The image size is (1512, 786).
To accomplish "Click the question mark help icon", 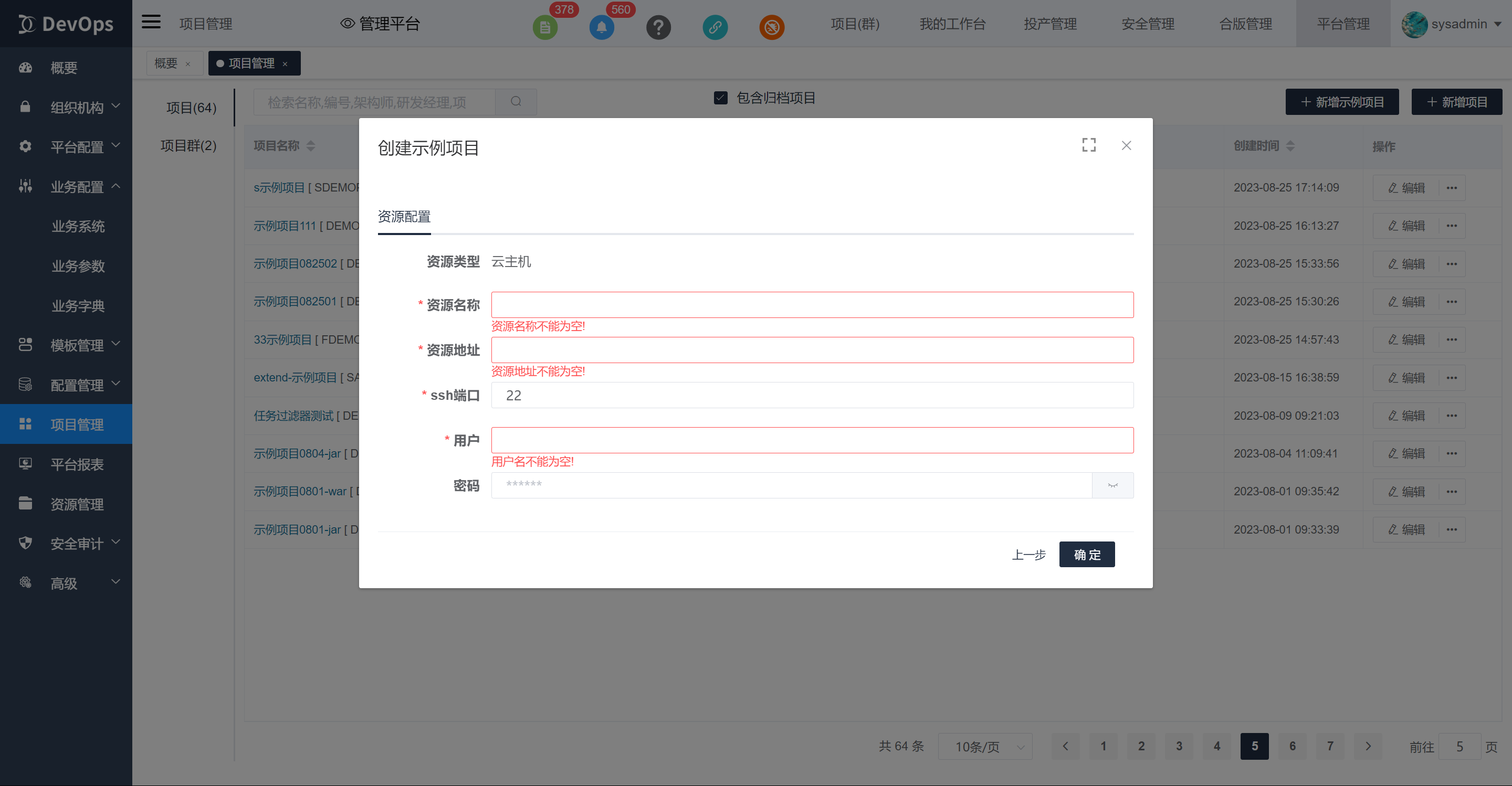I will 658,27.
